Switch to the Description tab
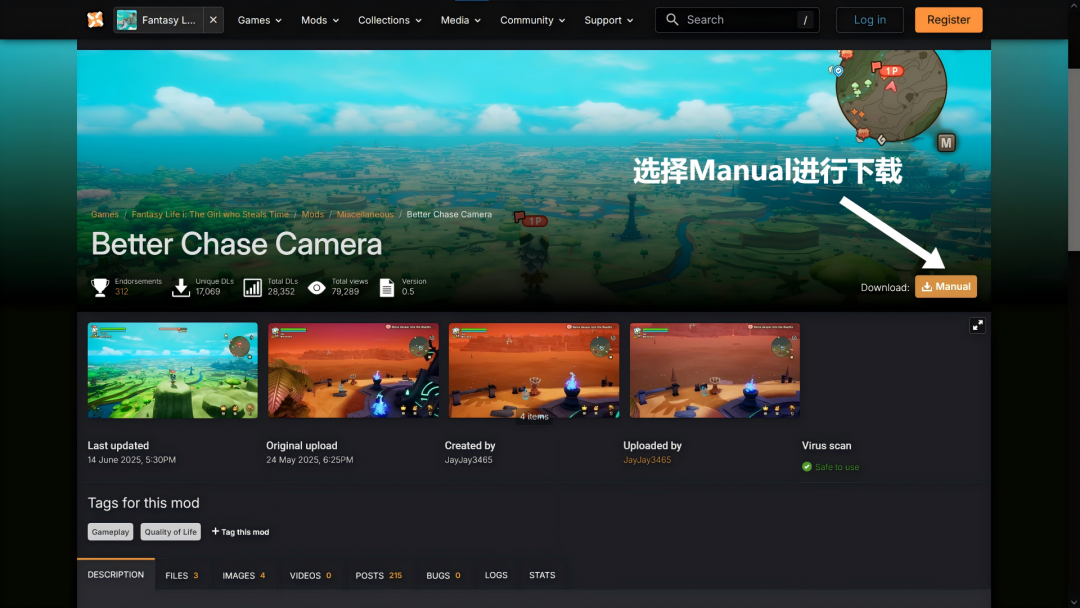The image size is (1080, 608). (116, 574)
